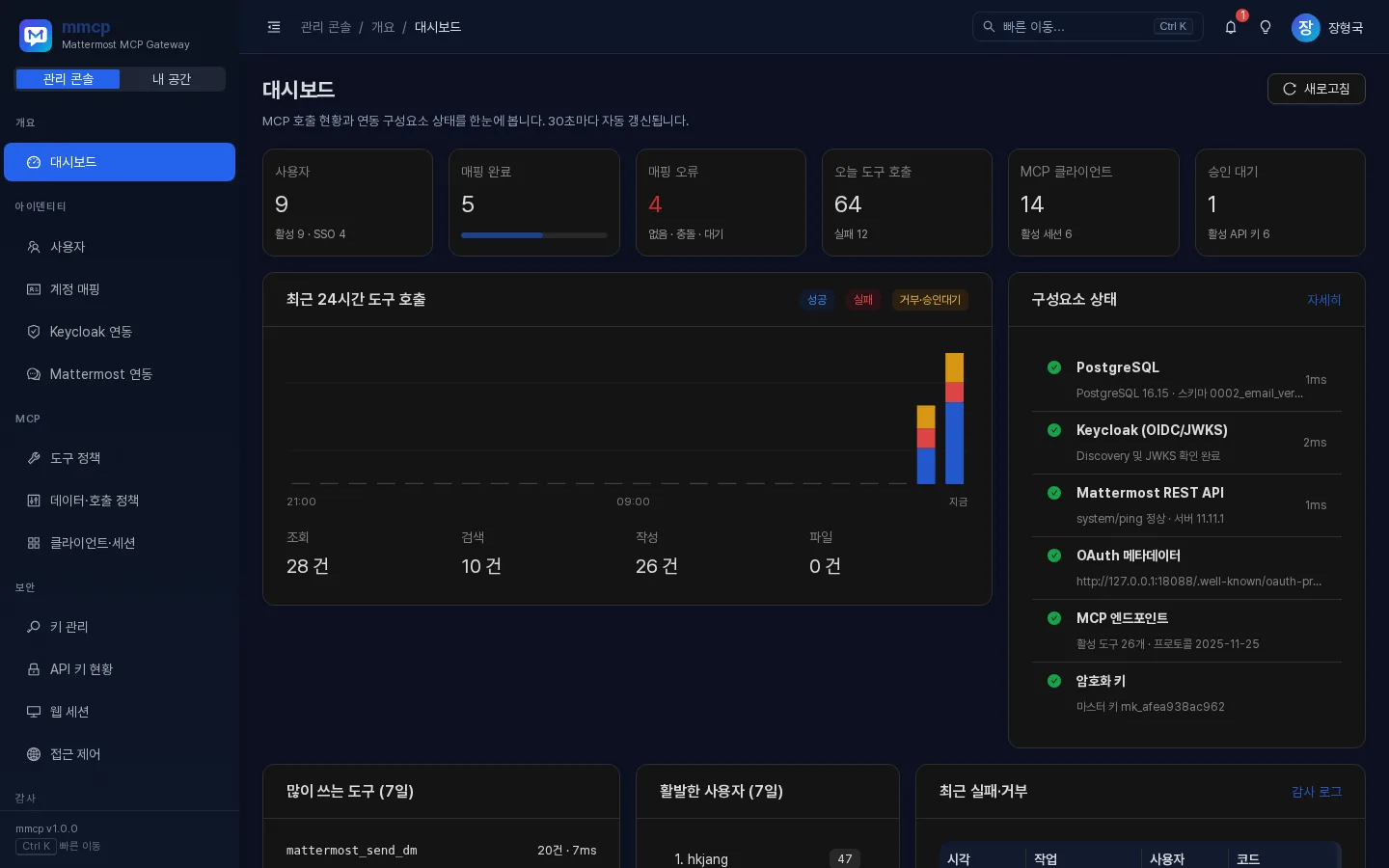This screenshot has width=1389, height=868.
Task: Click the lightbulb theme icon
Action: 1266,27
